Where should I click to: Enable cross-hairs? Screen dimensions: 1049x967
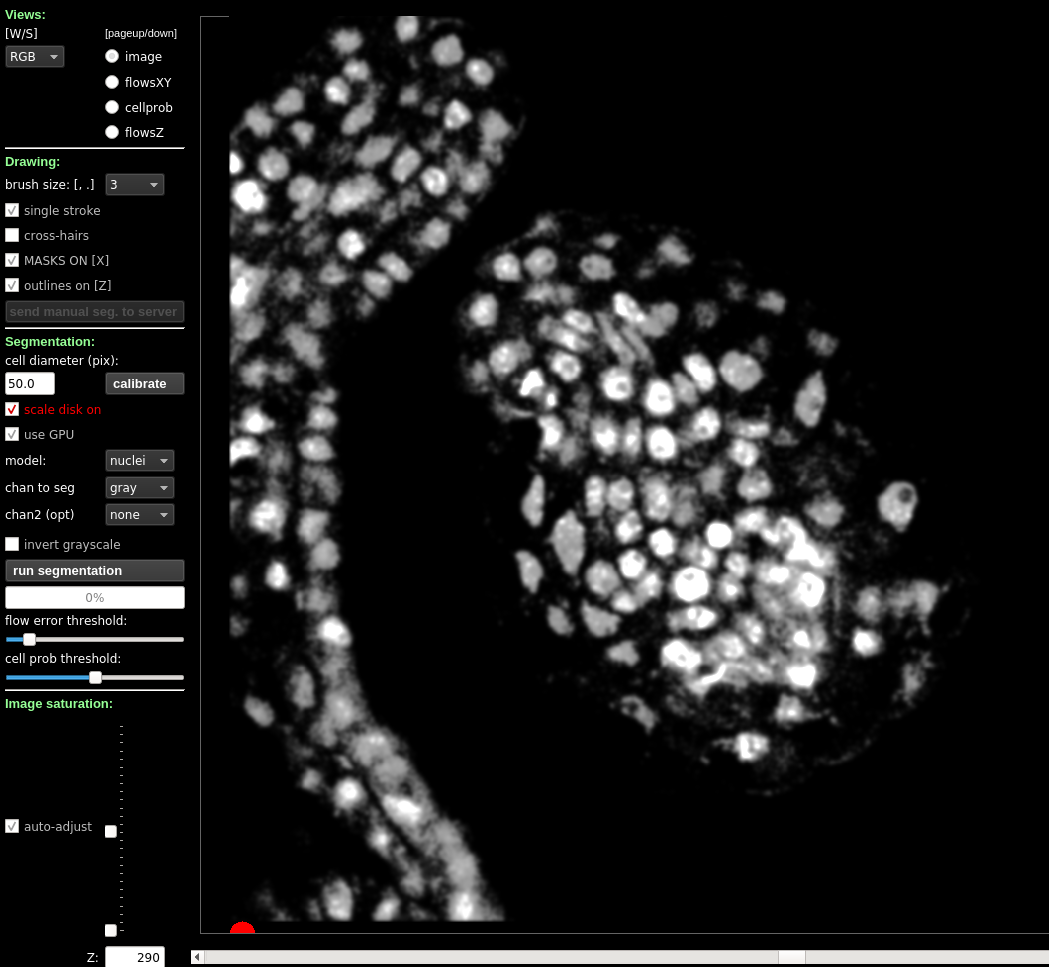coord(11,235)
